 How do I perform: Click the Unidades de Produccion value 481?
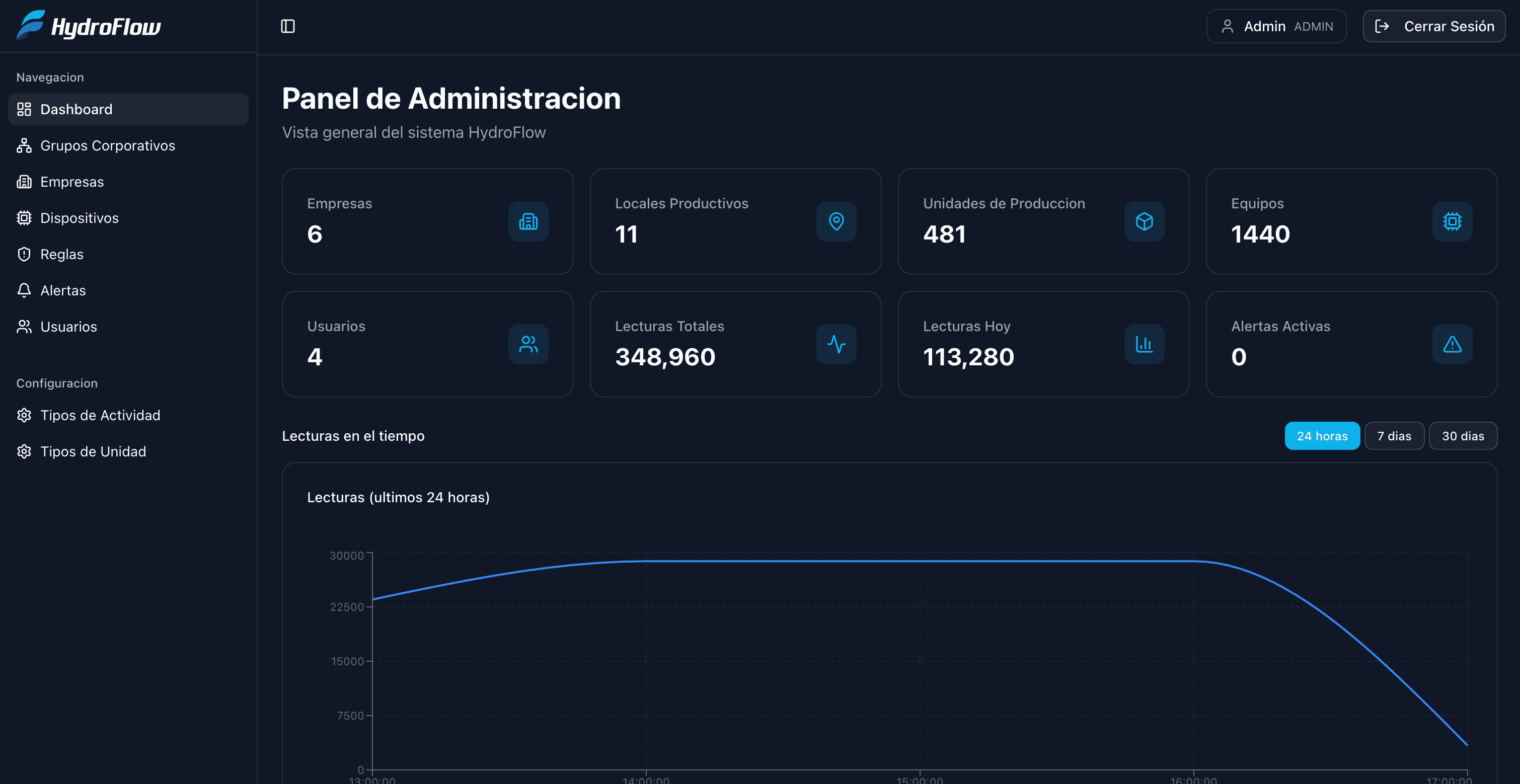point(944,234)
